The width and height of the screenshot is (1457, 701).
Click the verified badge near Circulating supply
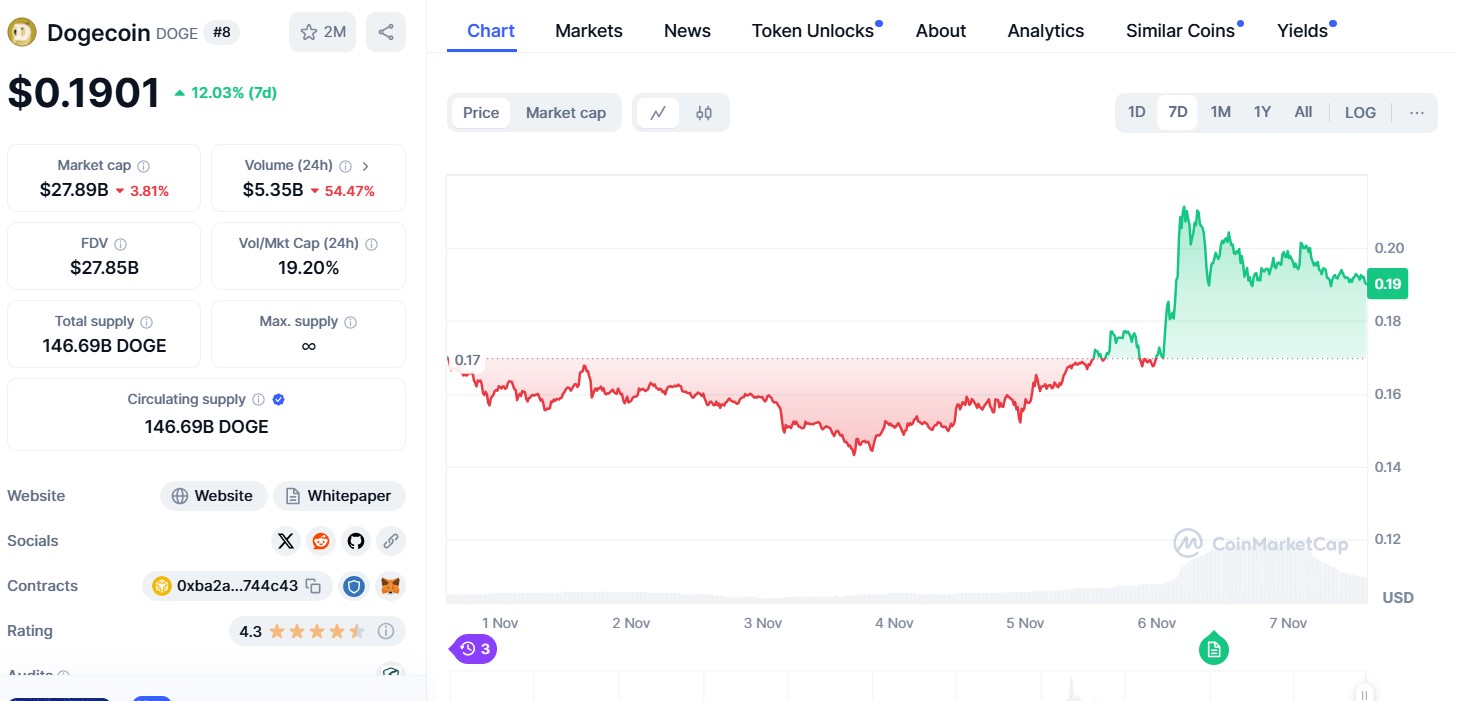click(x=279, y=400)
